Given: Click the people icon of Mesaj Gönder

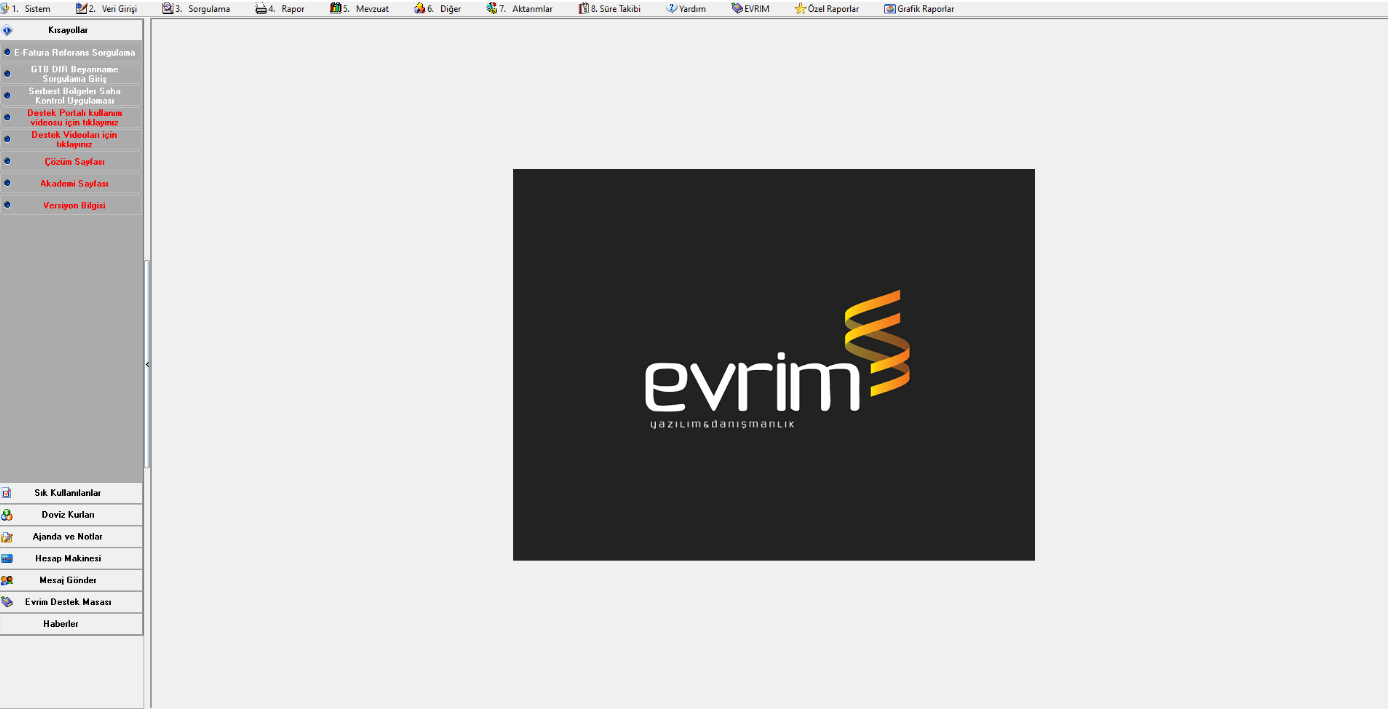Looking at the screenshot, I should coord(7,581).
